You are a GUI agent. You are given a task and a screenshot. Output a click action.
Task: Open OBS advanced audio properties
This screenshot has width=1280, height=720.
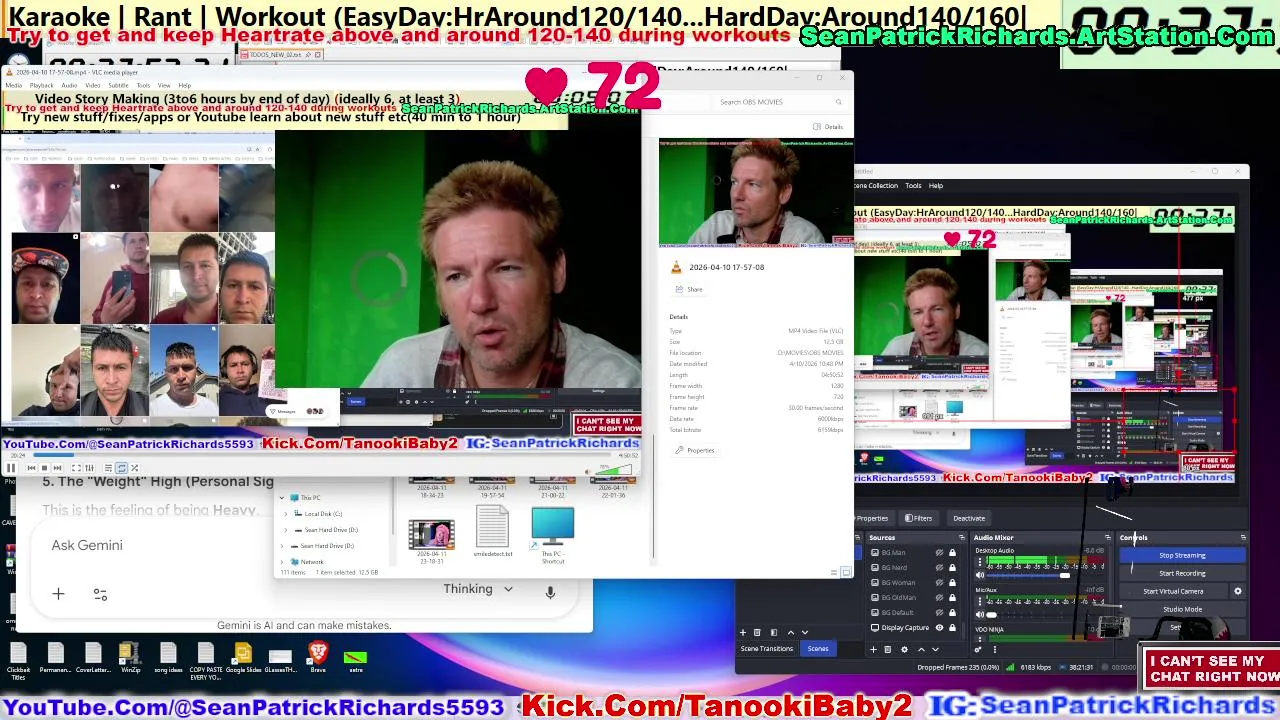pos(978,649)
